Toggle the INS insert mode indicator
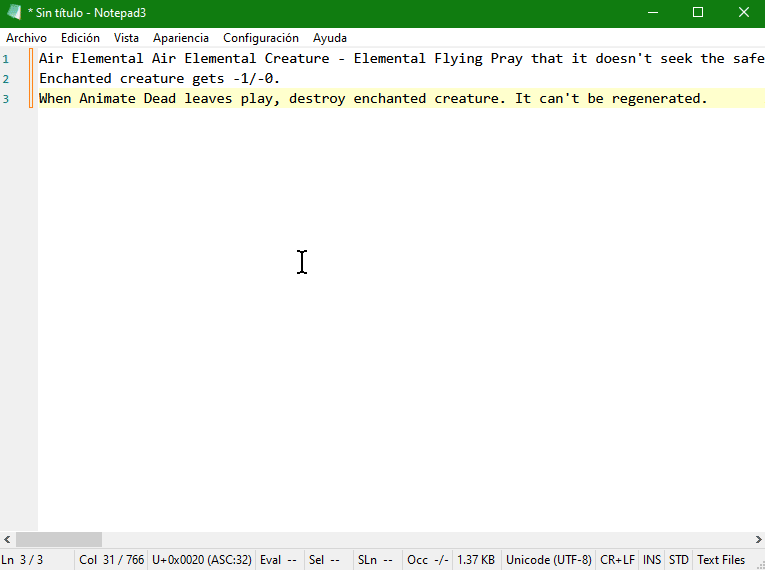The image size is (765, 570). (652, 560)
